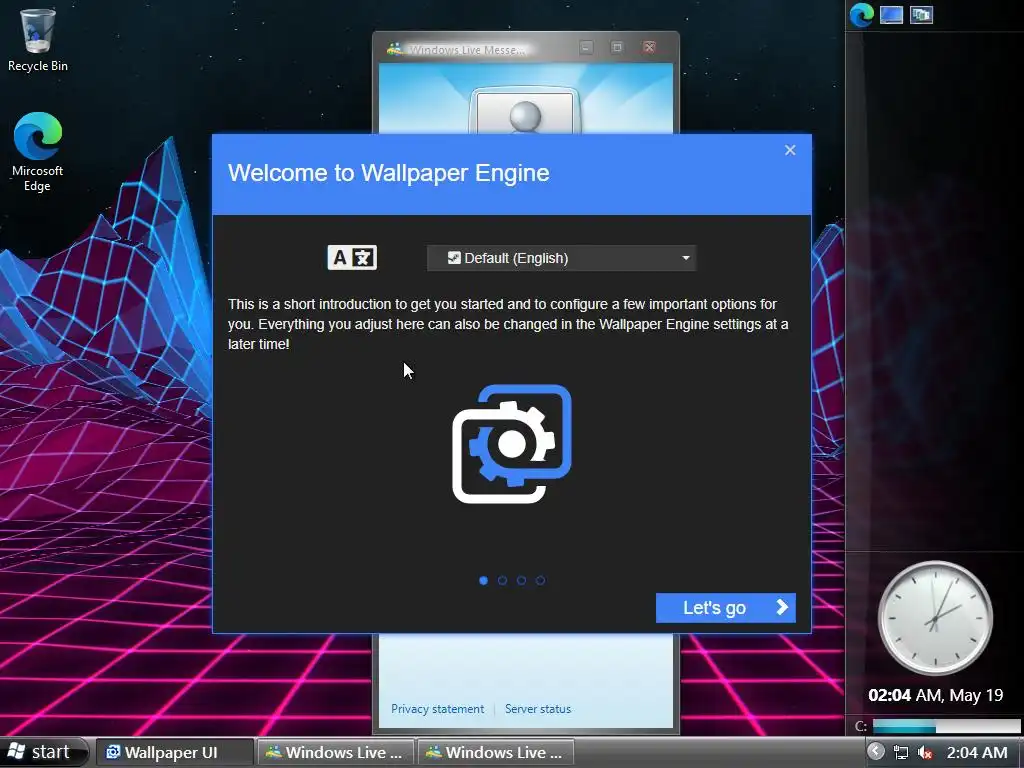Screen dimensions: 1024x768
Task: Switch to Wallpaper UI taskbar item
Action: point(175,752)
